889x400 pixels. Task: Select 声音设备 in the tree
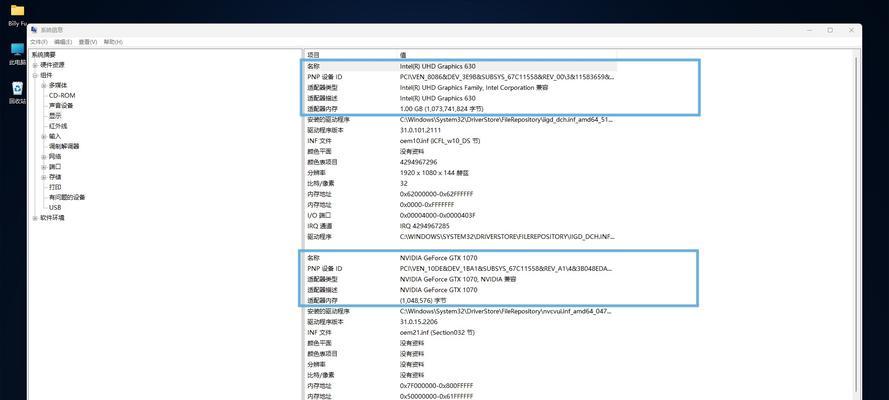click(61, 106)
